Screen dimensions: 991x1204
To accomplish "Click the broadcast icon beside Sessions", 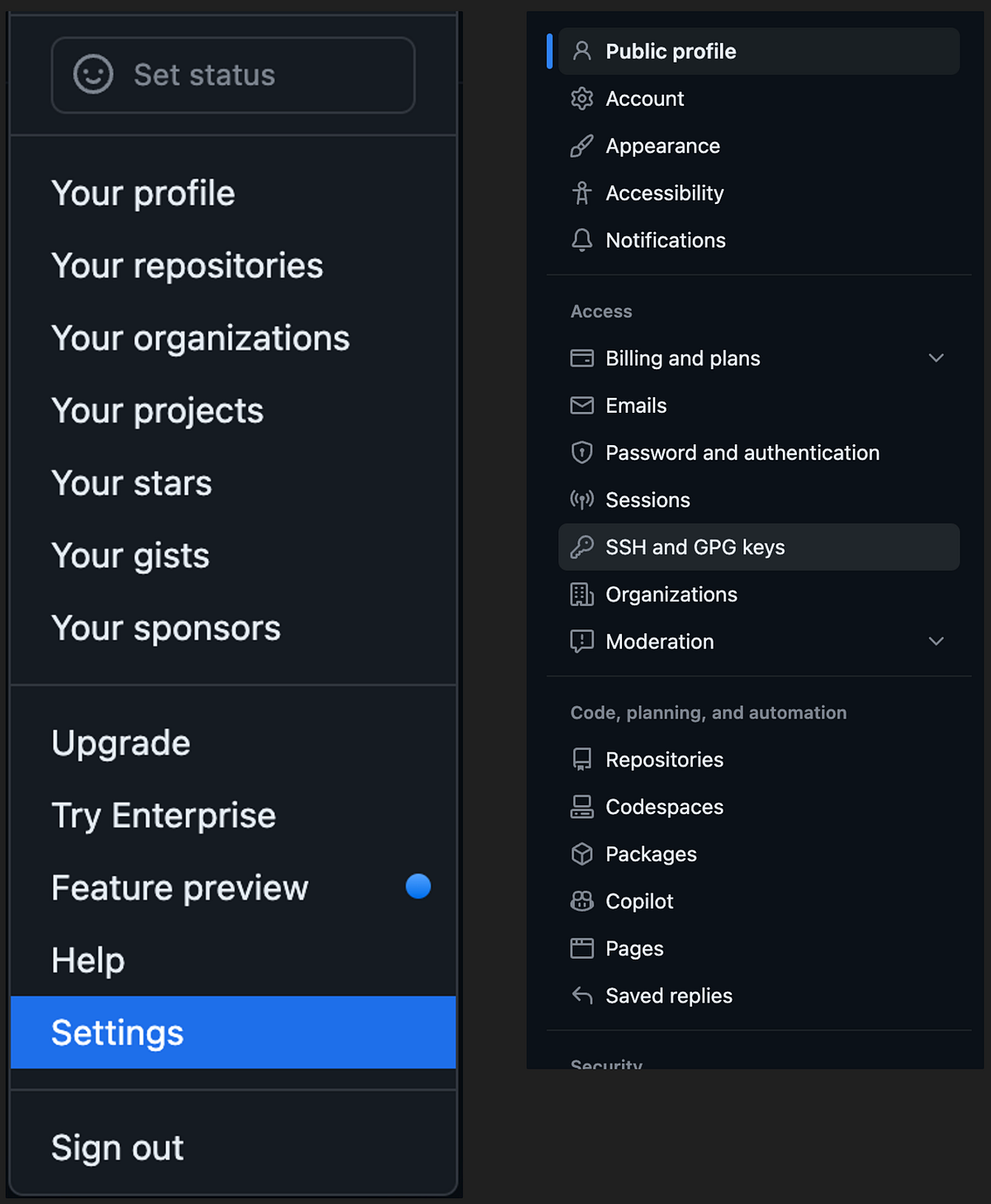I will tap(582, 500).
